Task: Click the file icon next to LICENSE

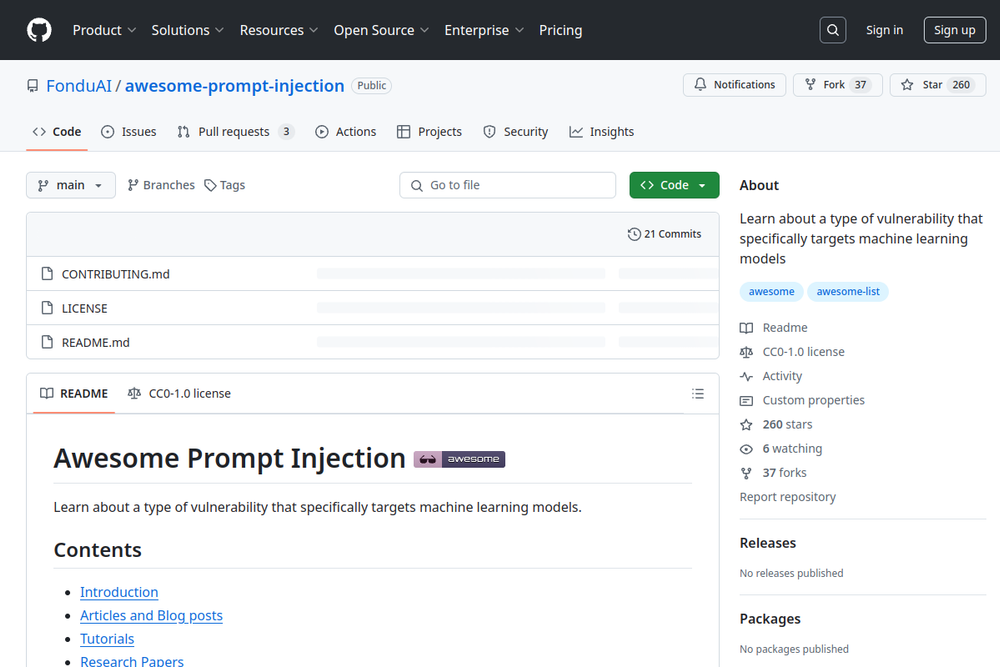Action: pyautogui.click(x=47, y=308)
